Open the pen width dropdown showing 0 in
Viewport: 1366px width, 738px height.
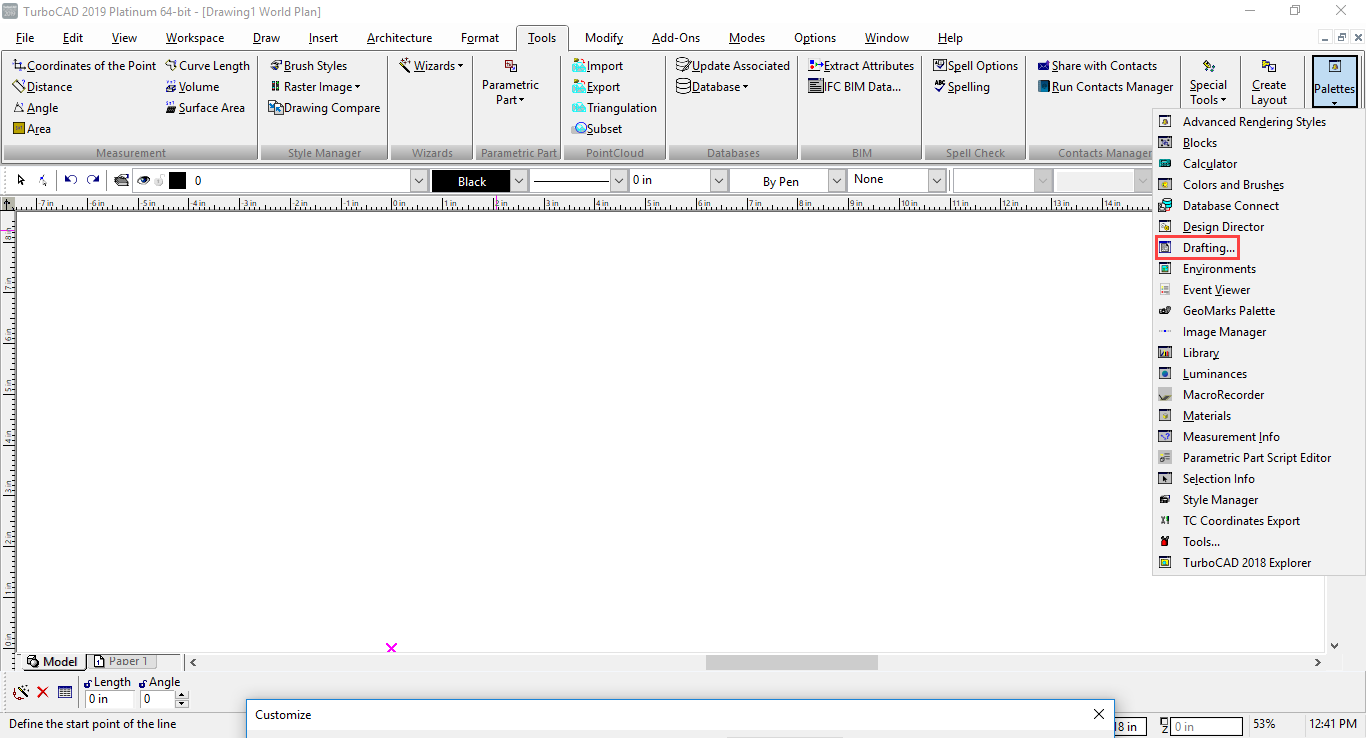pos(718,181)
